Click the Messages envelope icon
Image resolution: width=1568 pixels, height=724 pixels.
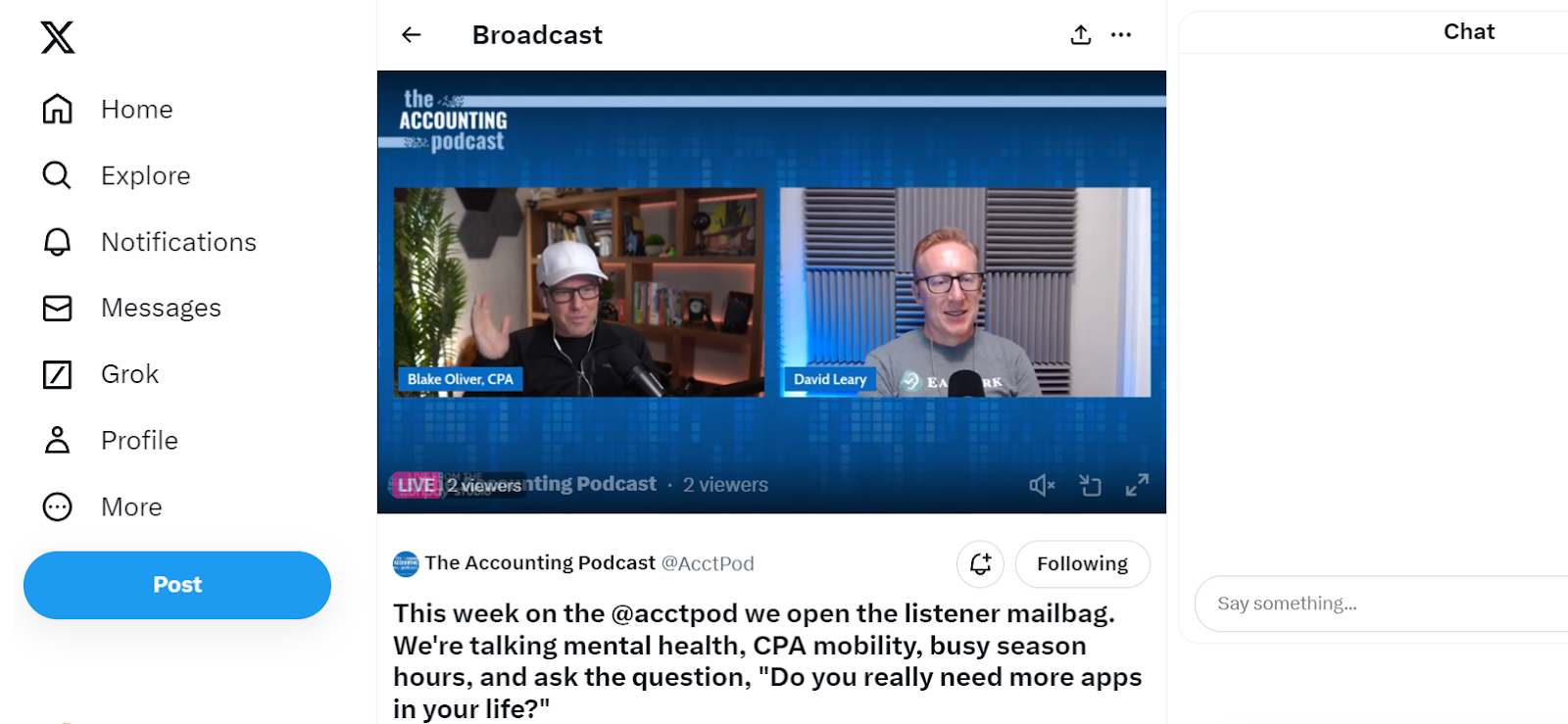coord(58,308)
